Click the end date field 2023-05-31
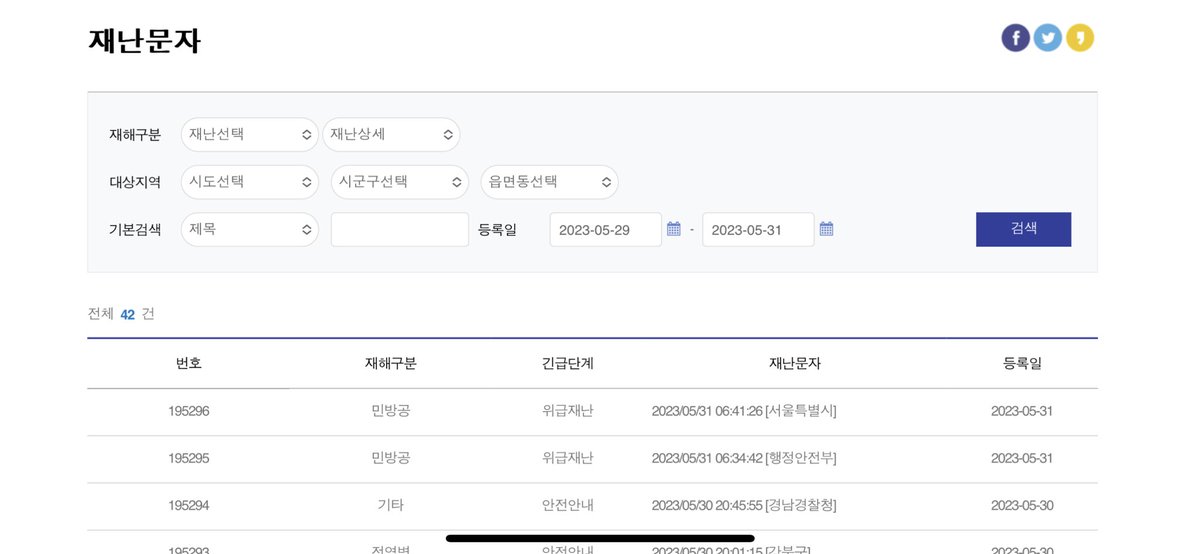Viewport: 1200px width, 554px height. [758, 229]
